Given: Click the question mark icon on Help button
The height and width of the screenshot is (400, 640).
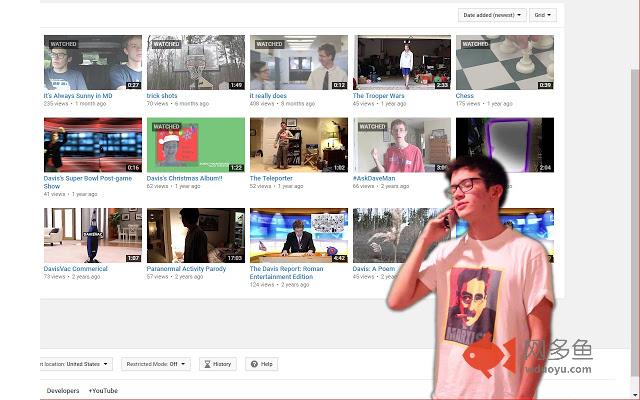Looking at the screenshot, I should pyautogui.click(x=254, y=364).
